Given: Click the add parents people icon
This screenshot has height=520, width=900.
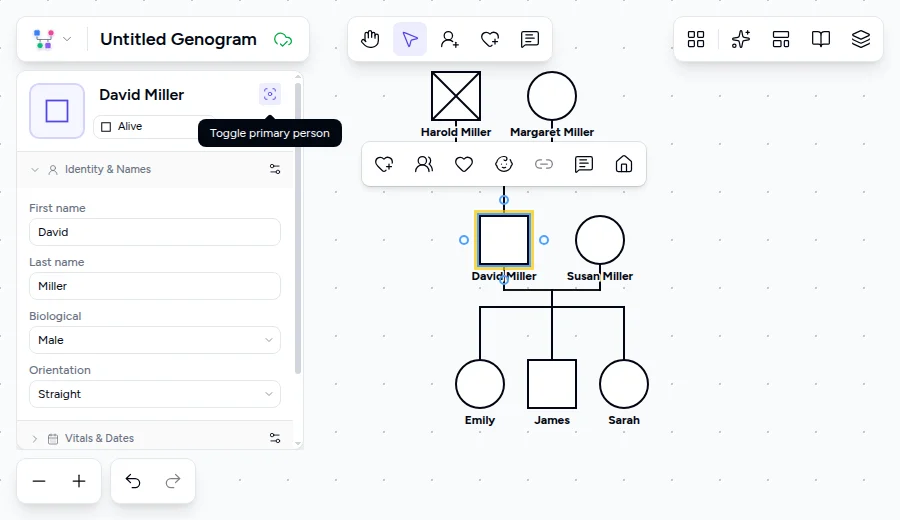Looking at the screenshot, I should [424, 164].
